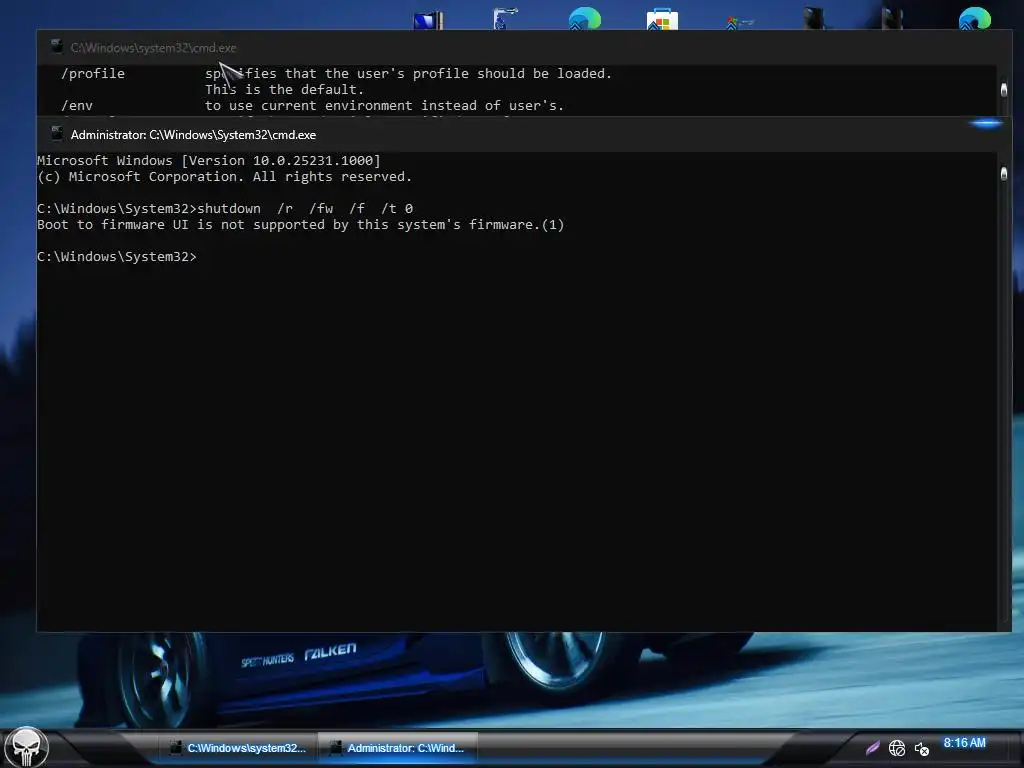The height and width of the screenshot is (768, 1024).
Task: Click the scrollbar thumb in the background cmd window
Action: coord(1004,89)
